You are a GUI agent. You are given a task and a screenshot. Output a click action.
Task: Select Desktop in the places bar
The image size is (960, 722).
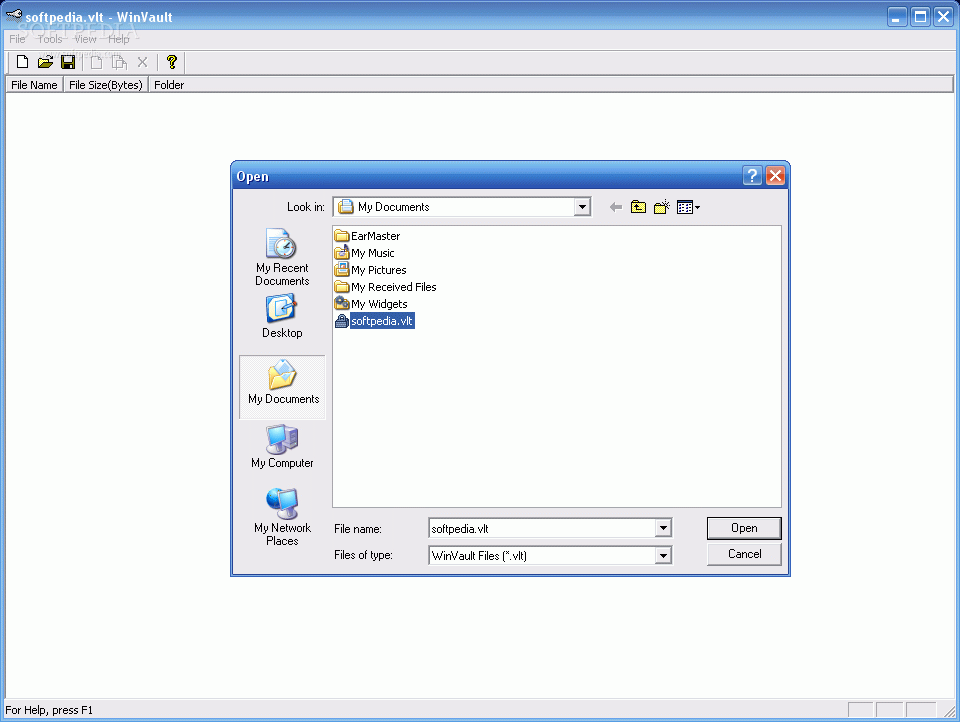click(282, 316)
